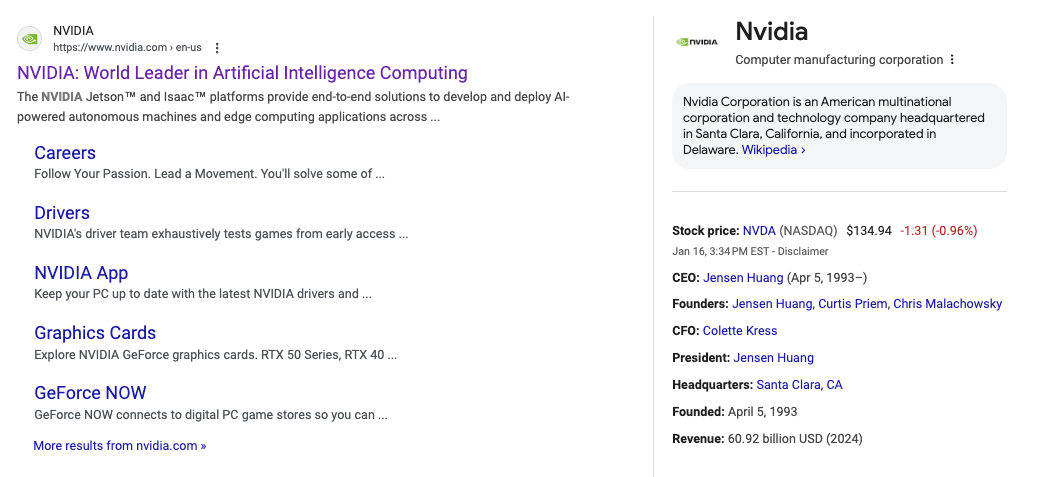
Task: Open the three-dot menu beside Computer manufacturing corporation
Action: coord(952,60)
